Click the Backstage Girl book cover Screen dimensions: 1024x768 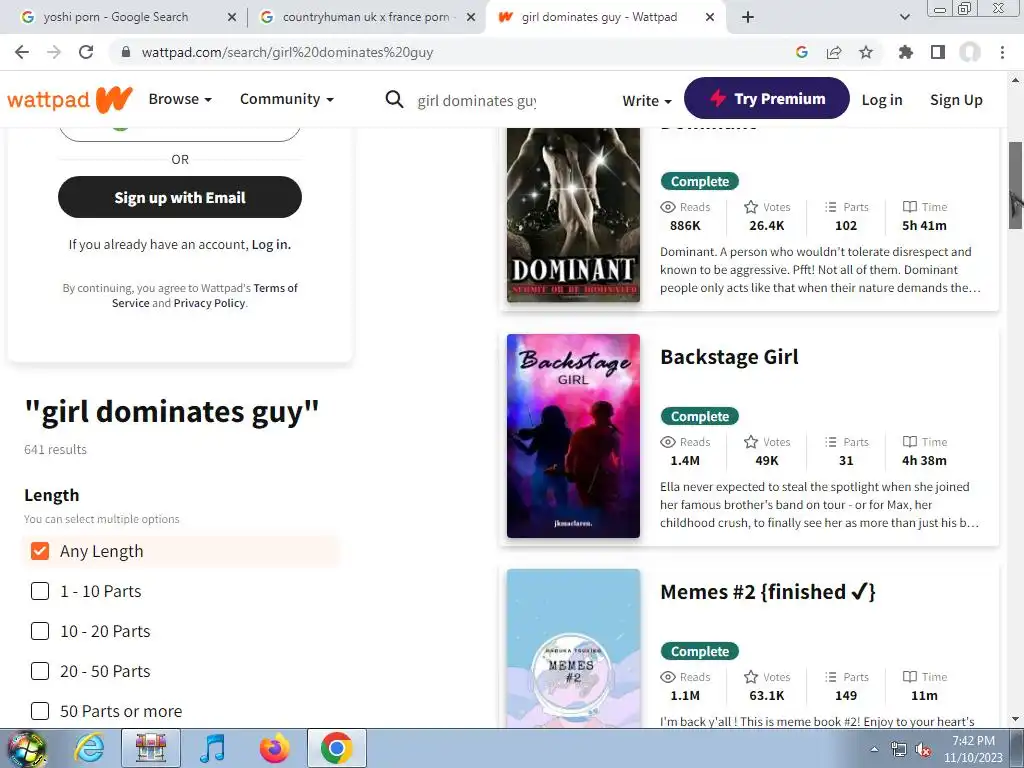tap(573, 436)
